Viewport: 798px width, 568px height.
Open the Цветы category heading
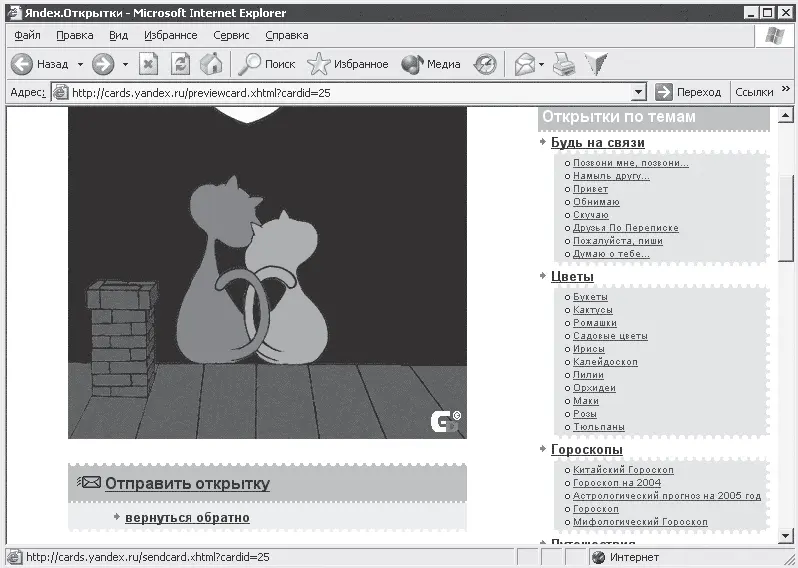(x=572, y=276)
